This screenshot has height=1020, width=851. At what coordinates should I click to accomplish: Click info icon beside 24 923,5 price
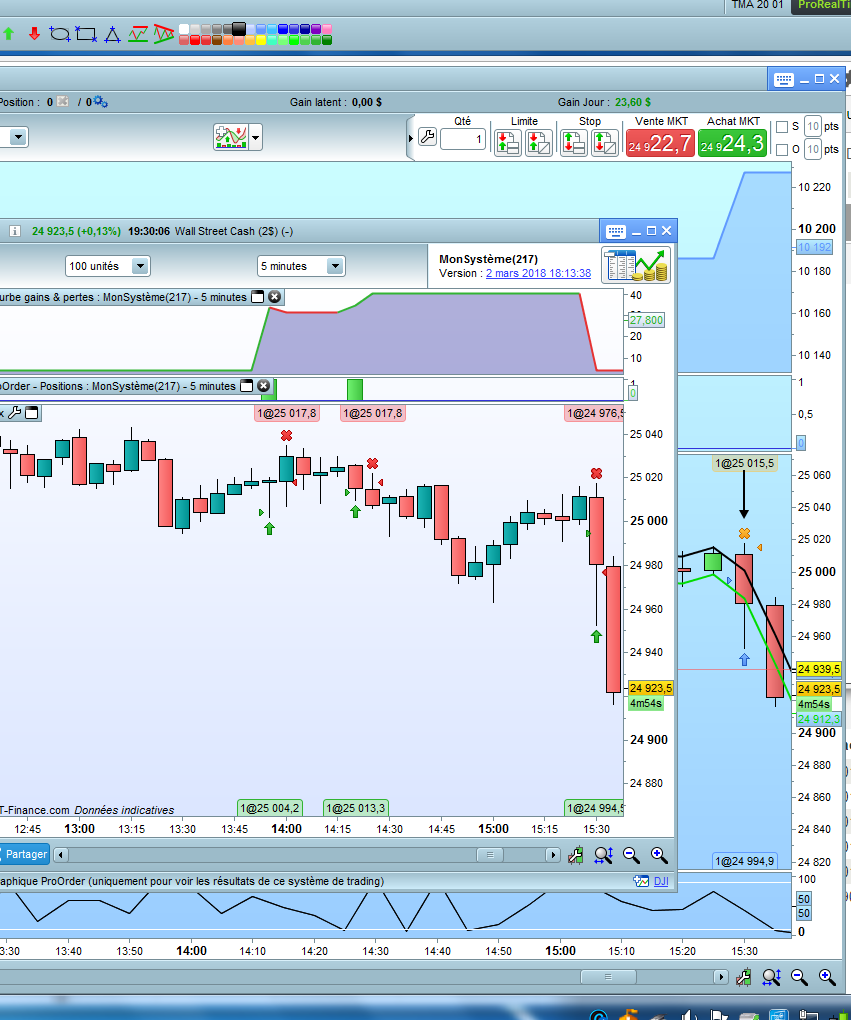(x=15, y=231)
